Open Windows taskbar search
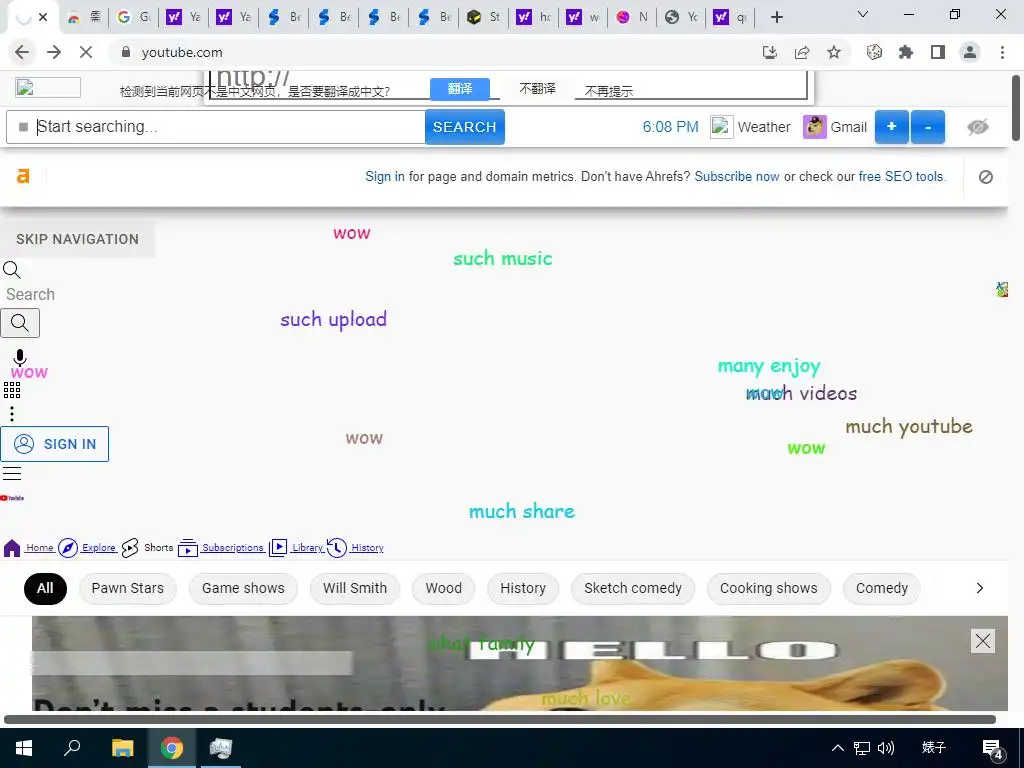Image resolution: width=1024 pixels, height=768 pixels. [72, 748]
